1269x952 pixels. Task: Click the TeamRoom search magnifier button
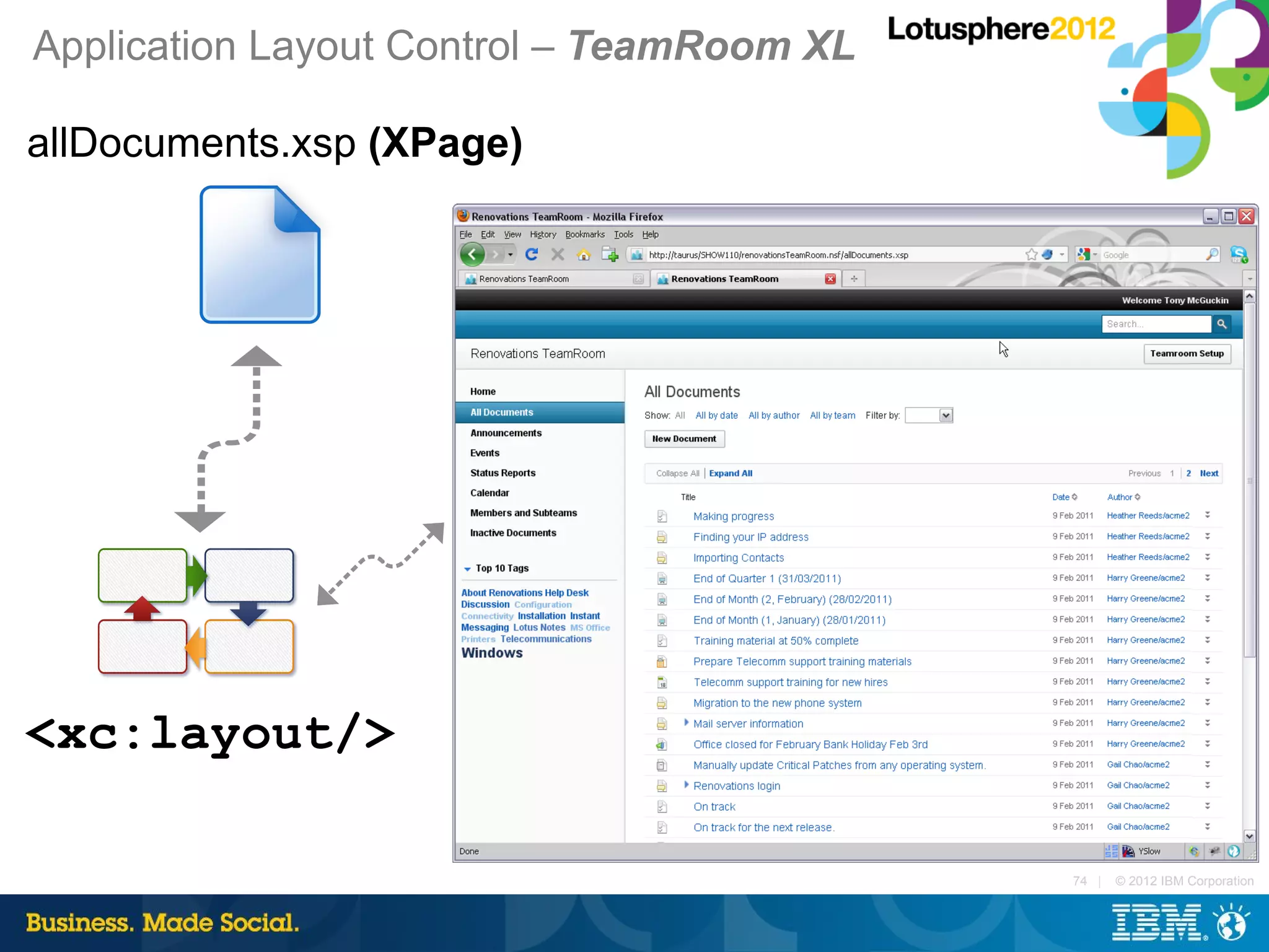pyautogui.click(x=1222, y=324)
